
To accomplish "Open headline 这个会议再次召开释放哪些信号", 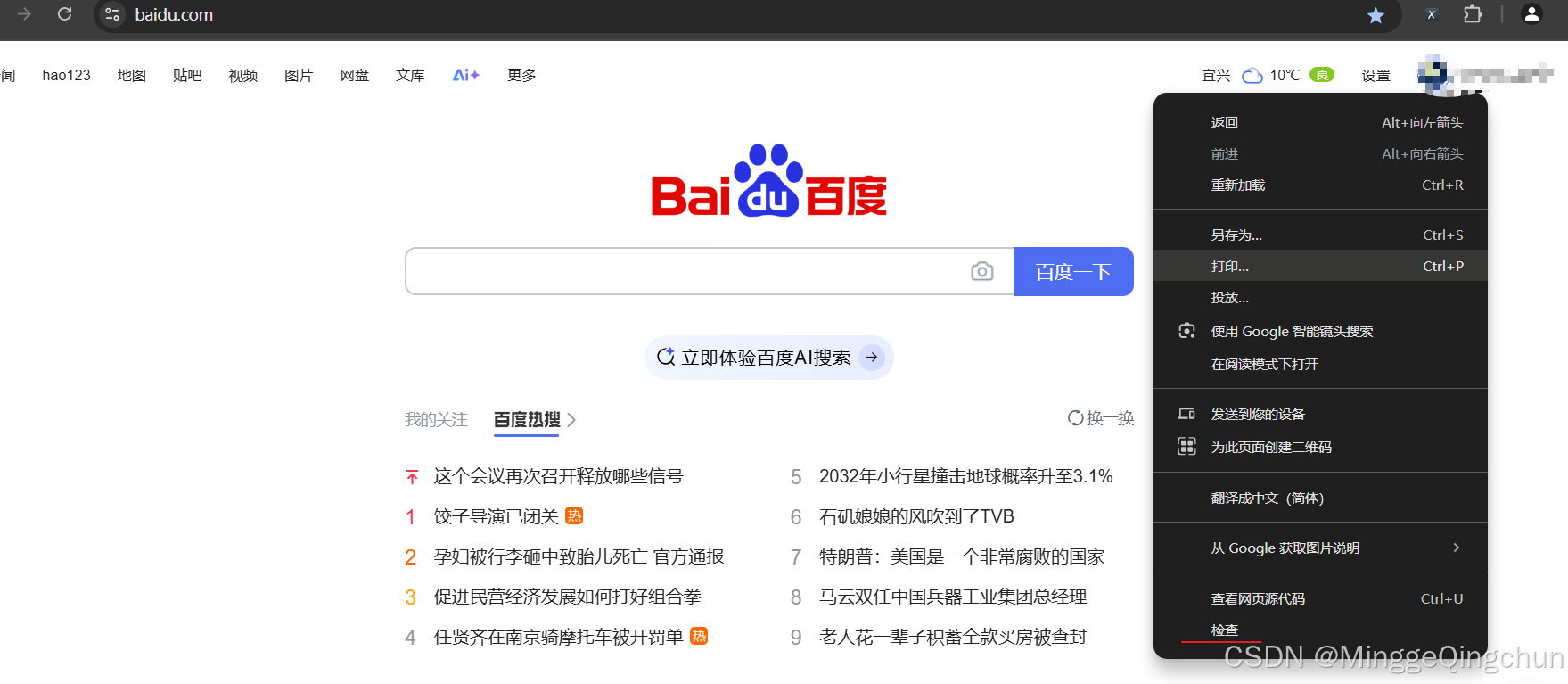I will (x=558, y=476).
